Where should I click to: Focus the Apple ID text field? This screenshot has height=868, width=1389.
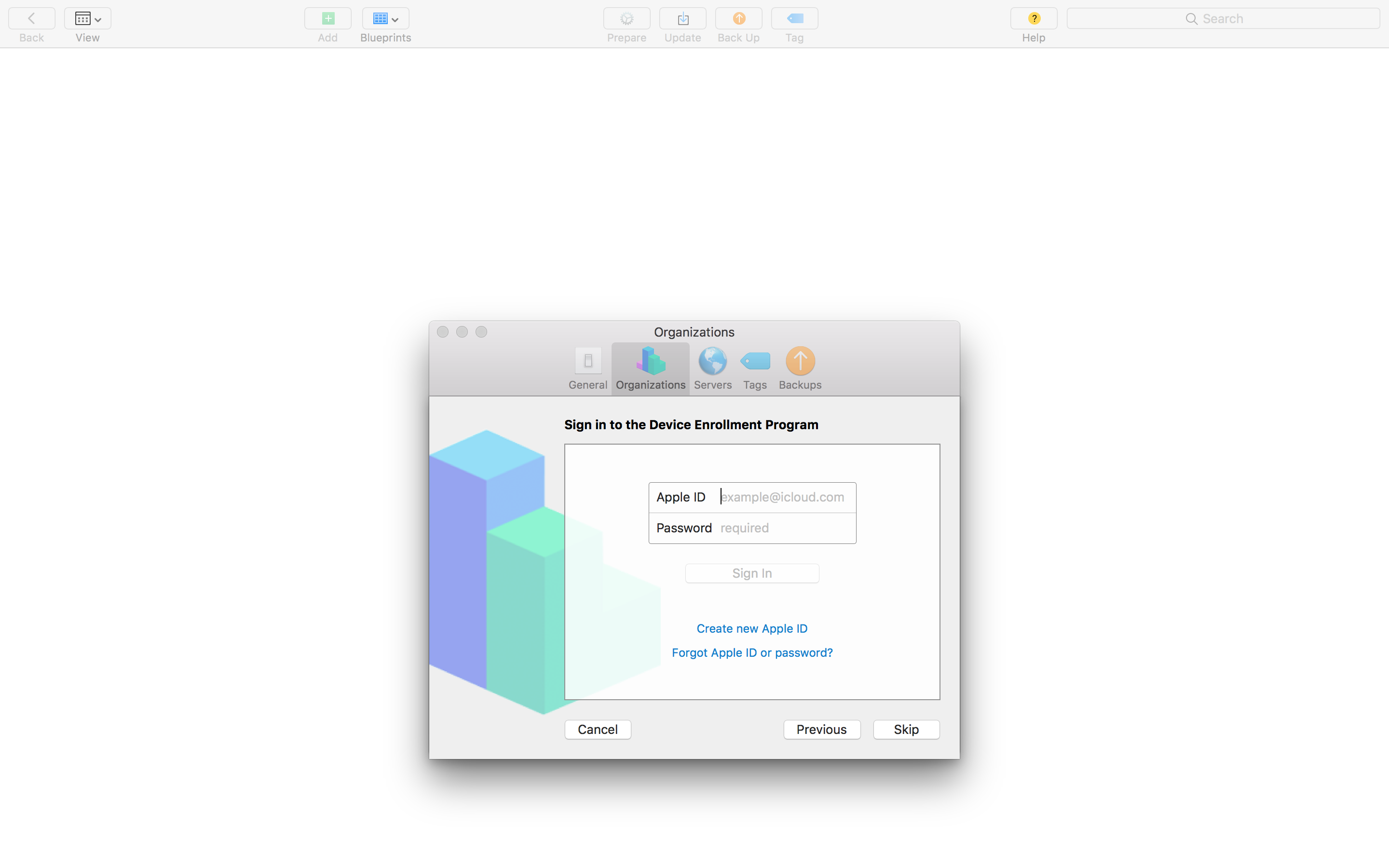tap(784, 497)
